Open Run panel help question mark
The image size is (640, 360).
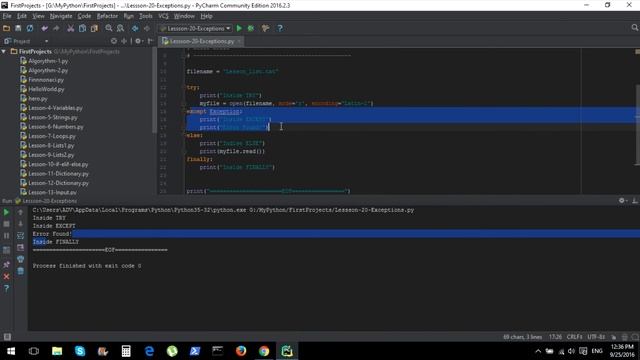pos(6,288)
